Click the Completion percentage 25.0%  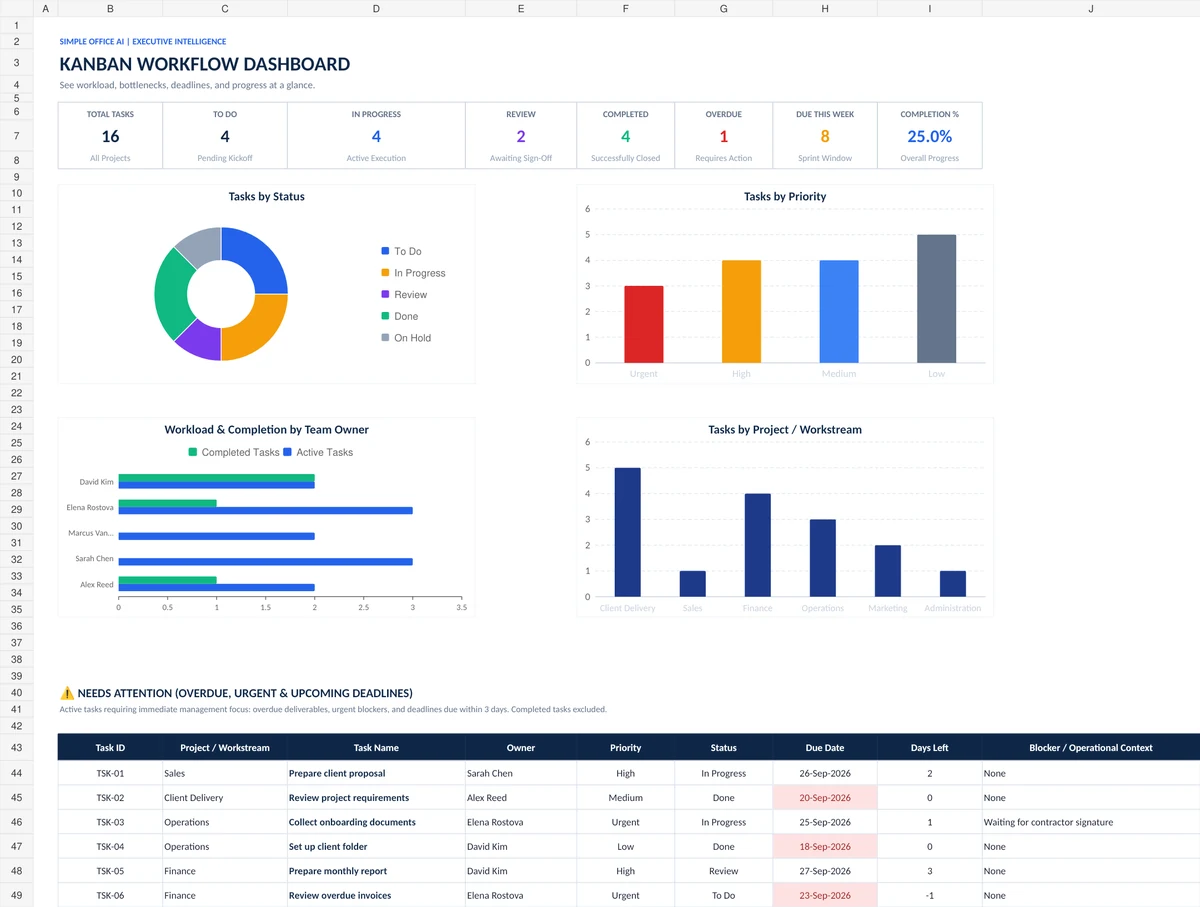click(x=930, y=136)
